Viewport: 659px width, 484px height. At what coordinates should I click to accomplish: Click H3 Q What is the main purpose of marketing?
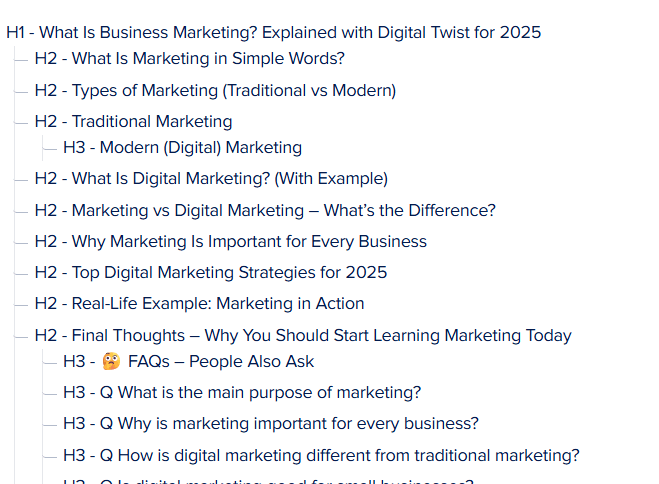[x=242, y=392]
